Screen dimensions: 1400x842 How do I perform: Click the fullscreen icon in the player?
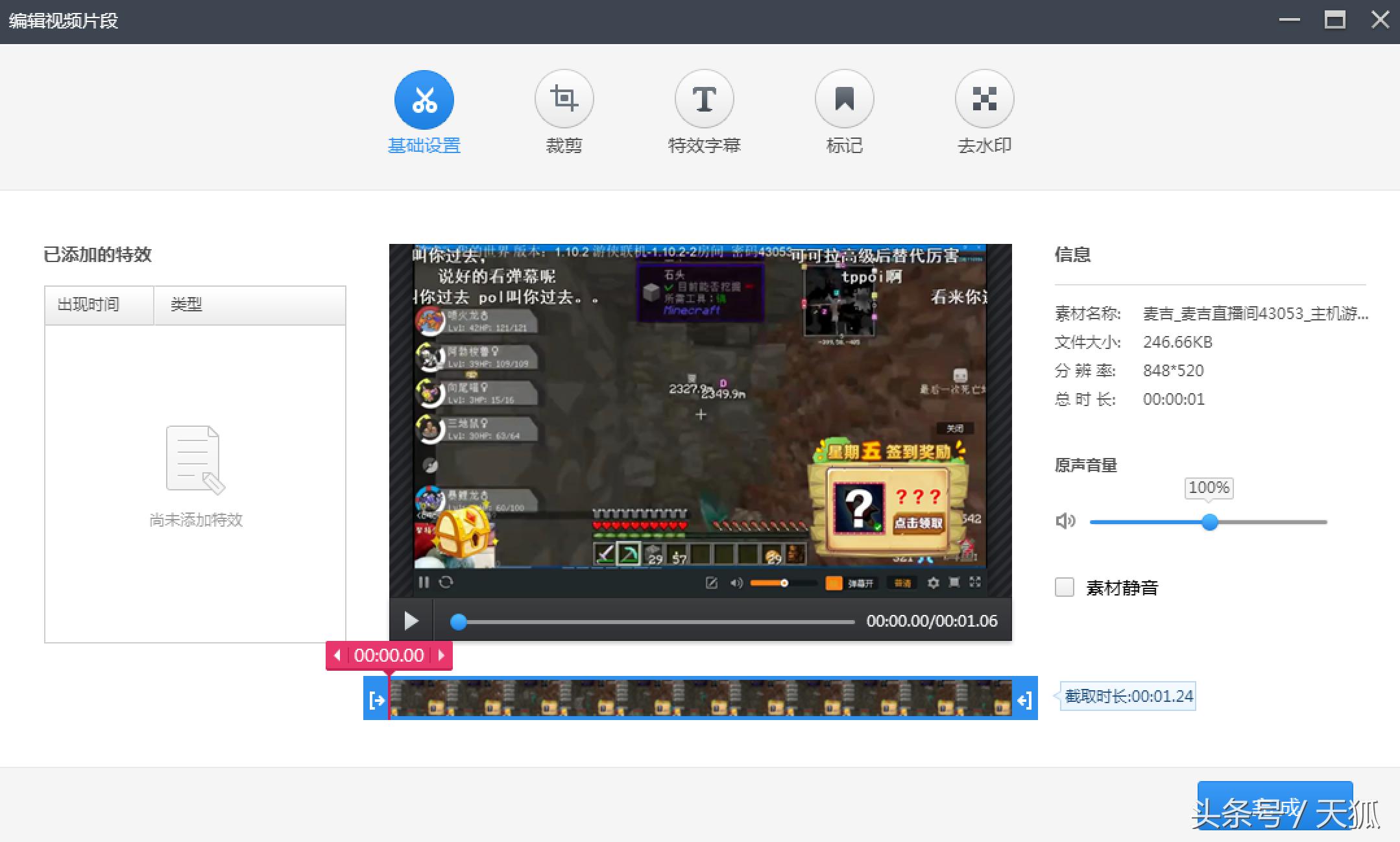click(974, 583)
